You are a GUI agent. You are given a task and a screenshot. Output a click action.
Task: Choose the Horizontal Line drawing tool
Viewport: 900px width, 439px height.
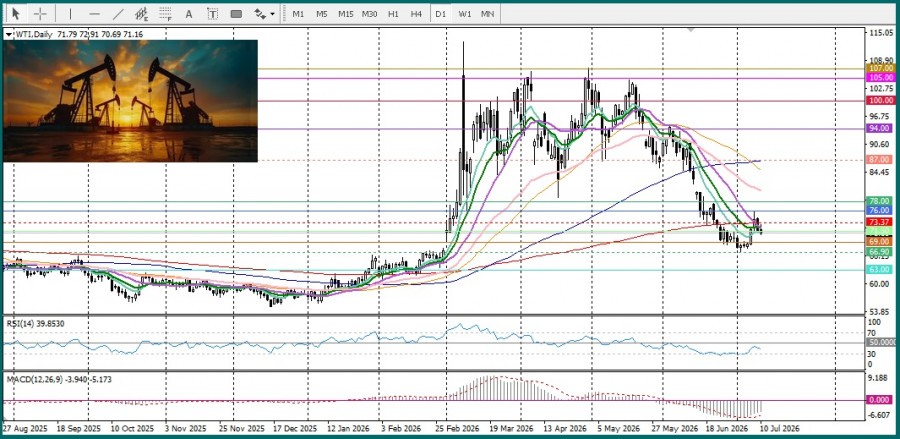pyautogui.click(x=95, y=13)
